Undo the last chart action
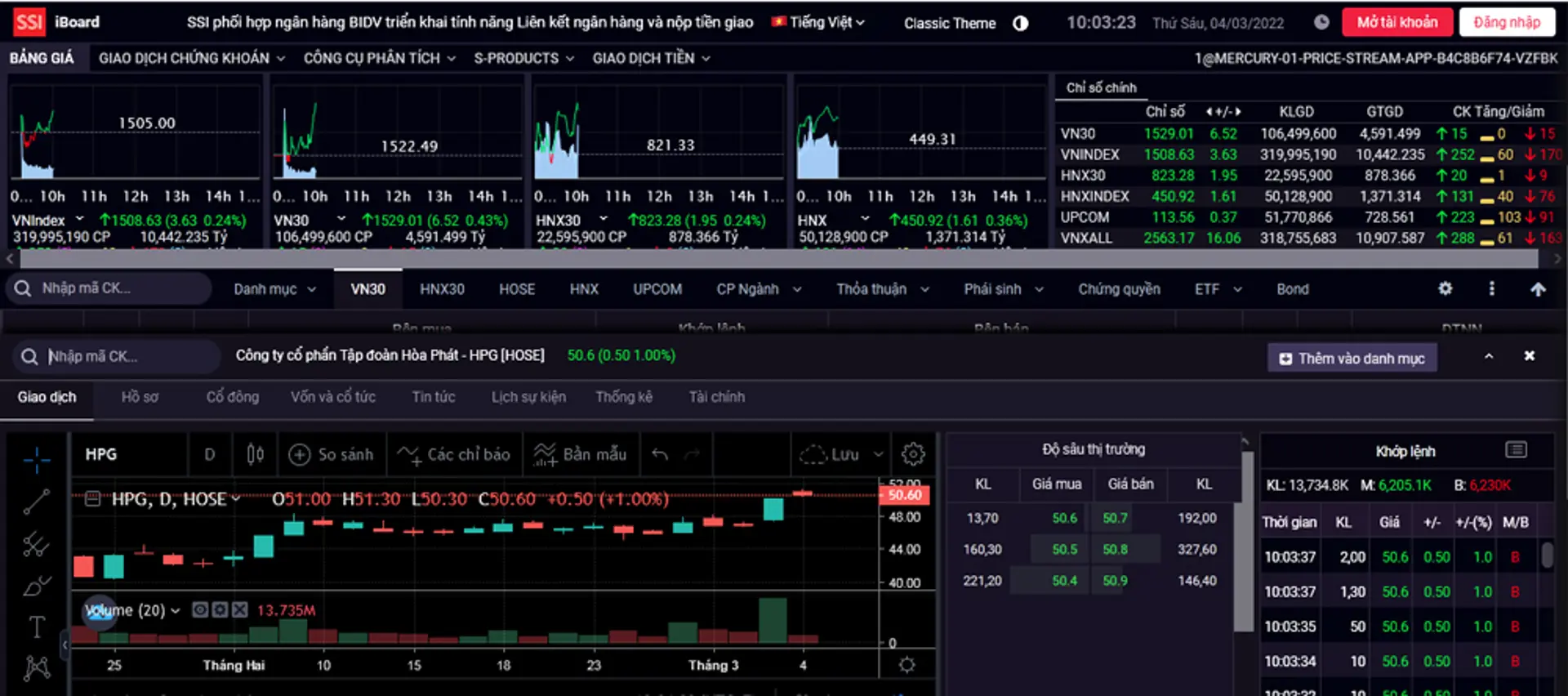The image size is (1568, 696). pos(660,454)
